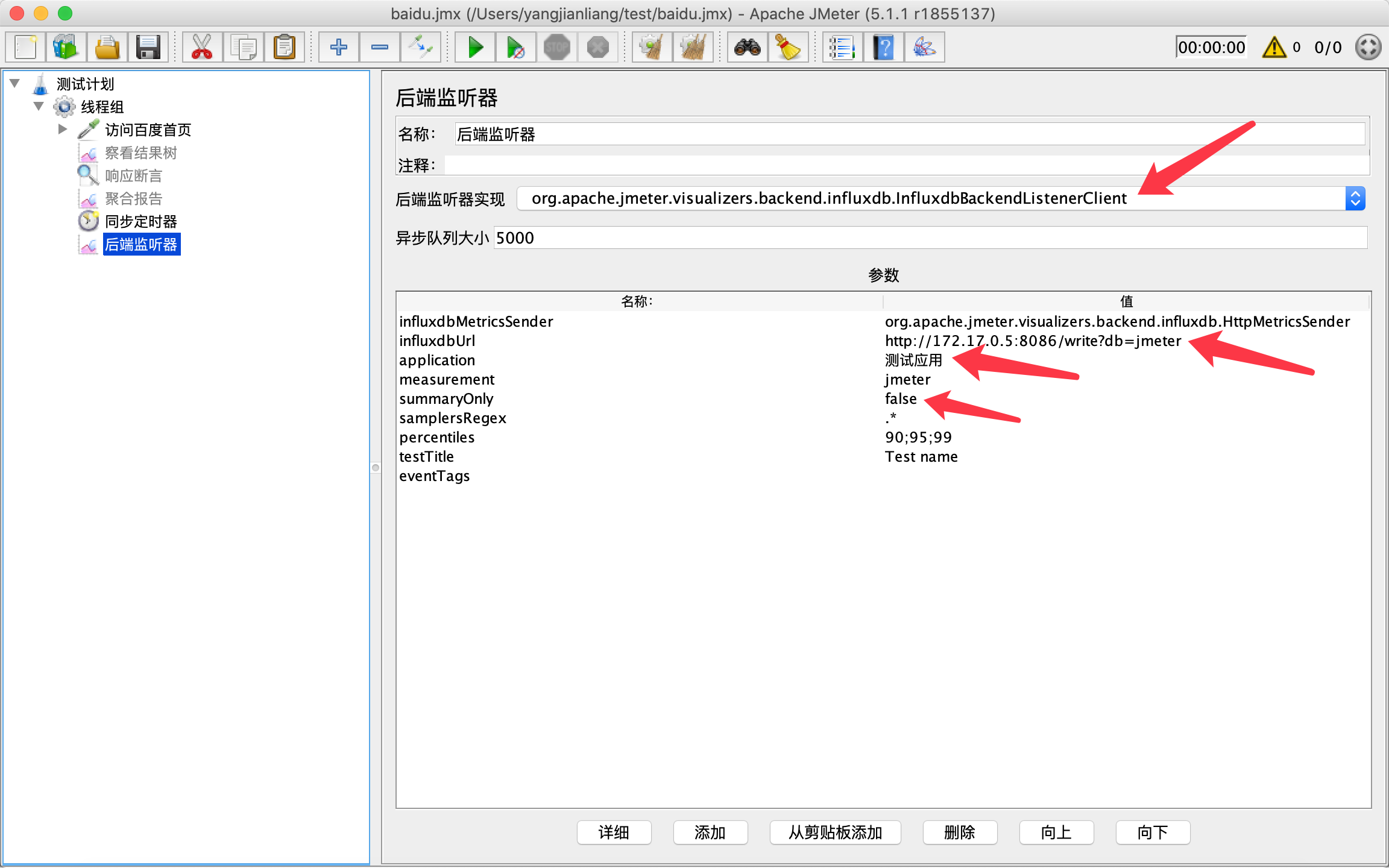Select 察看结果树 in the tree
The image size is (1389, 868).
point(141,153)
